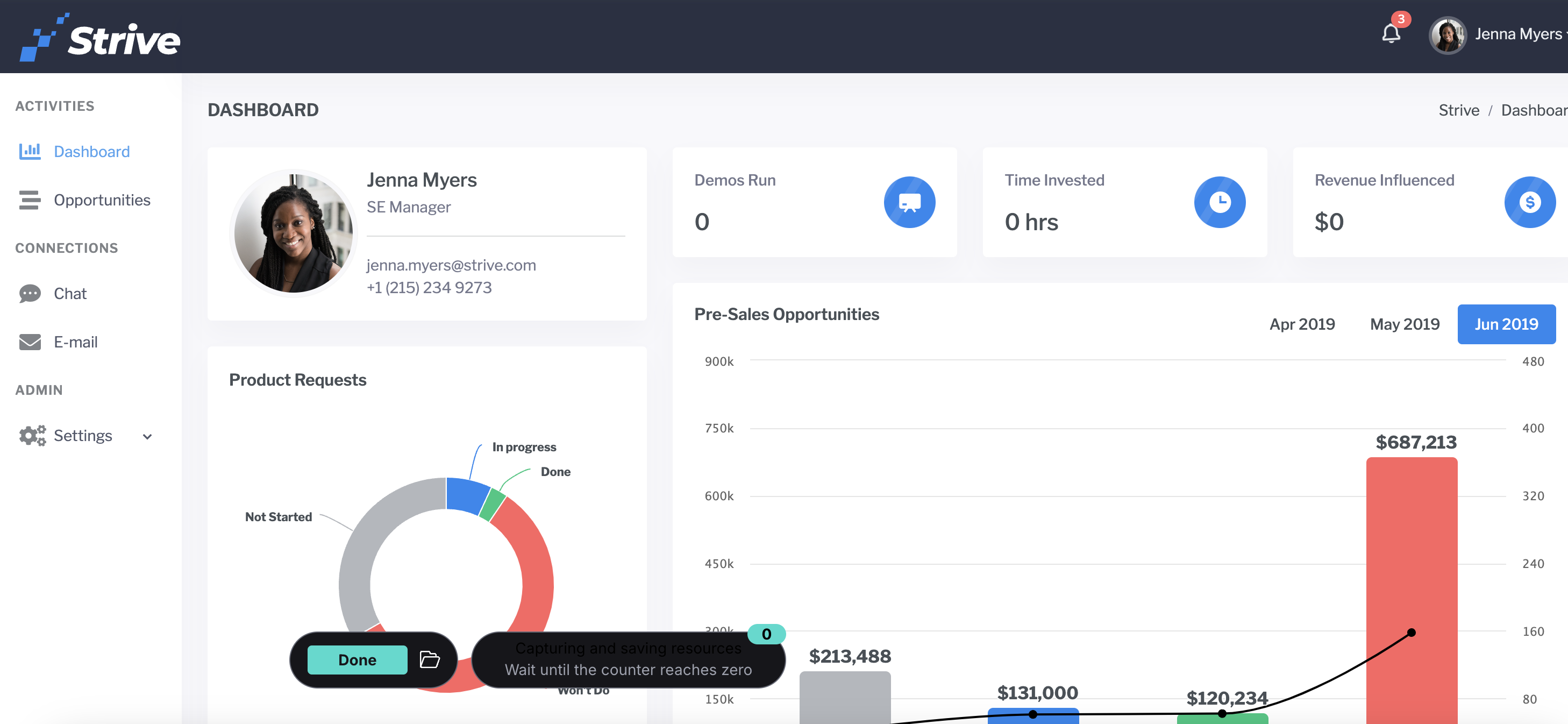Switch to the Apr 2019 tab
The width and height of the screenshot is (1568, 724).
pyautogui.click(x=1302, y=324)
